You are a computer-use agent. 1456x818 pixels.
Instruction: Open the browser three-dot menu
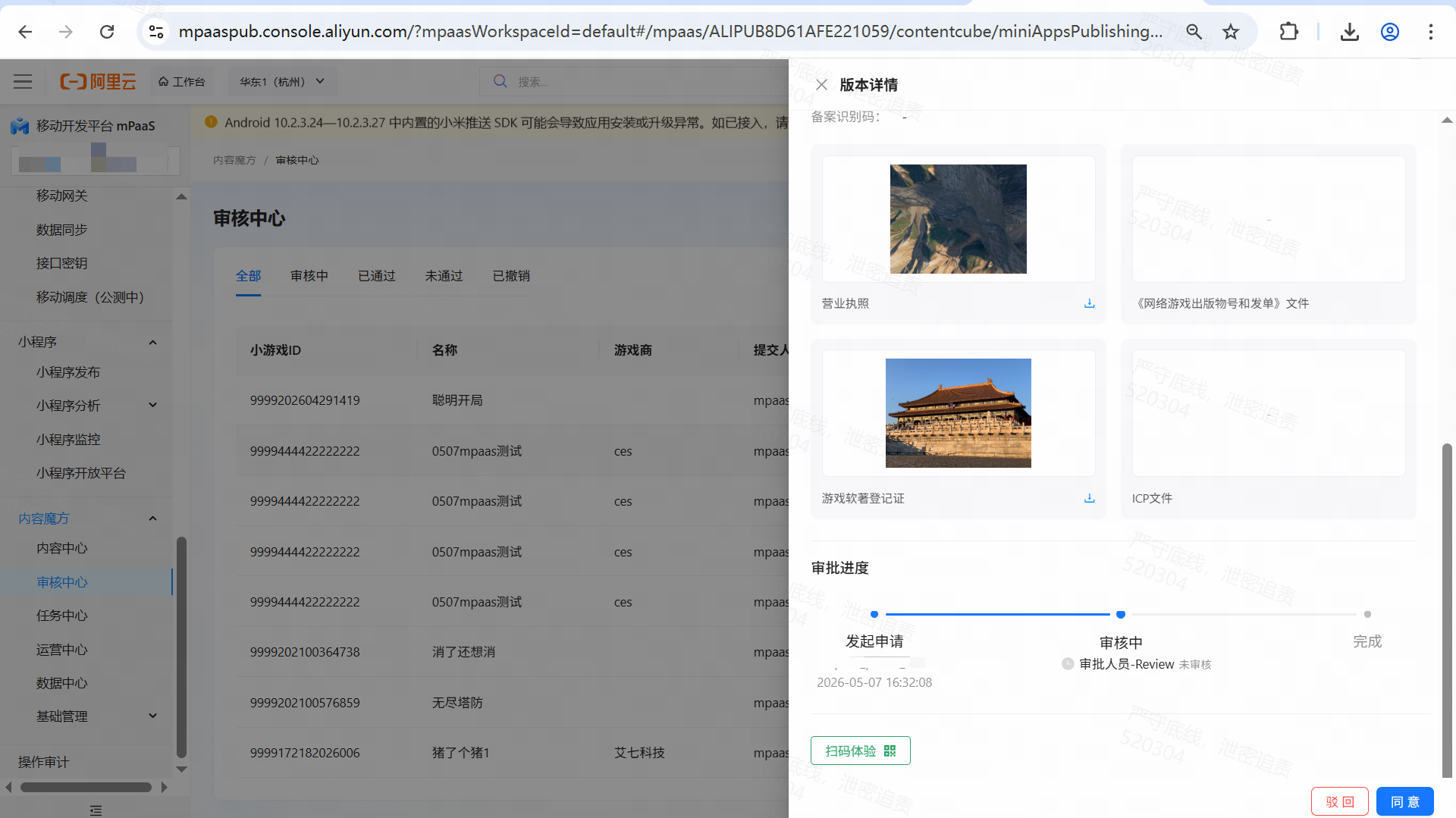(1430, 32)
